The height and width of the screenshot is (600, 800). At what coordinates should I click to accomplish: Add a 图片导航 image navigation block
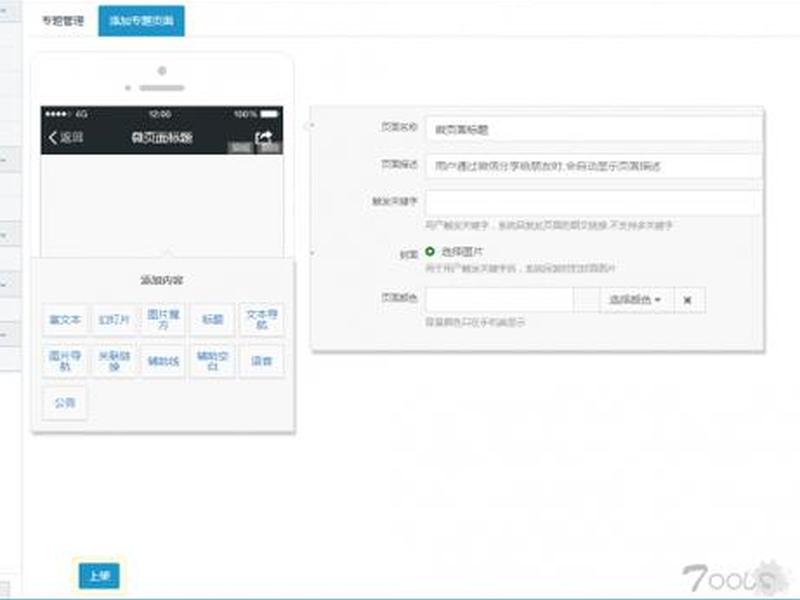click(x=65, y=361)
